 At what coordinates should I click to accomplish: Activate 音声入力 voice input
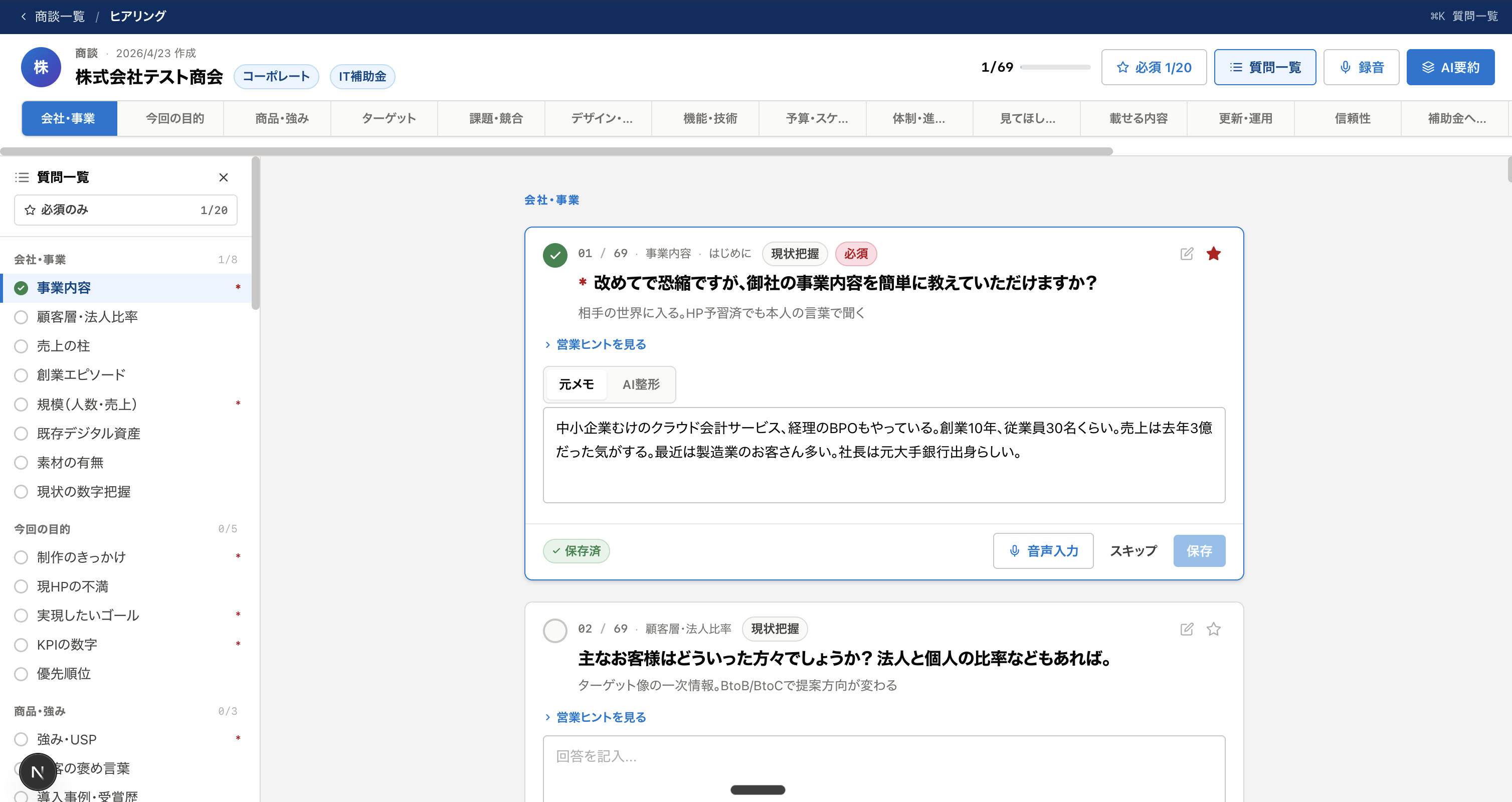(x=1043, y=551)
